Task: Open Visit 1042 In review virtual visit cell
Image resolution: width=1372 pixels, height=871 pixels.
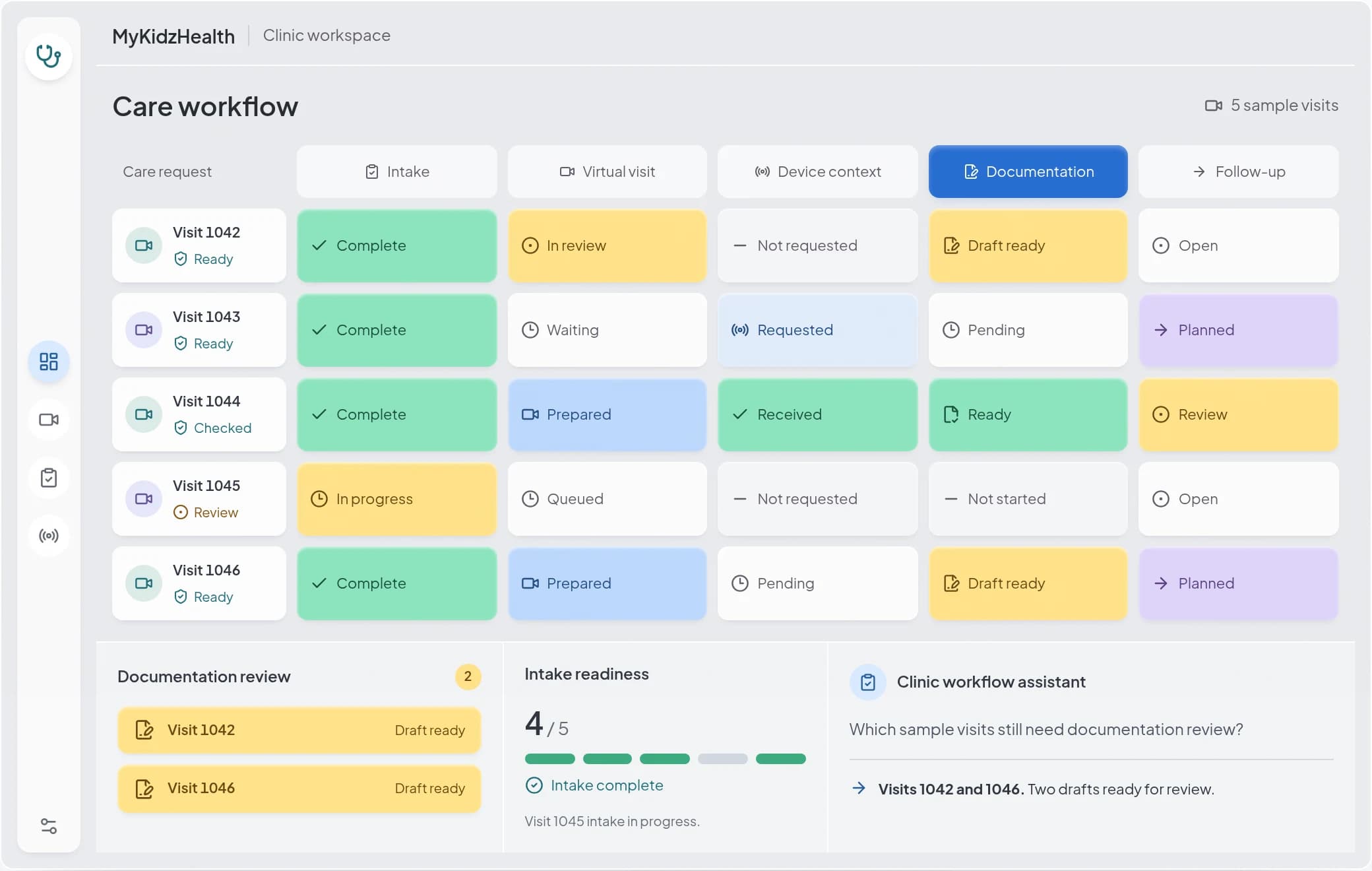Action: pos(608,245)
